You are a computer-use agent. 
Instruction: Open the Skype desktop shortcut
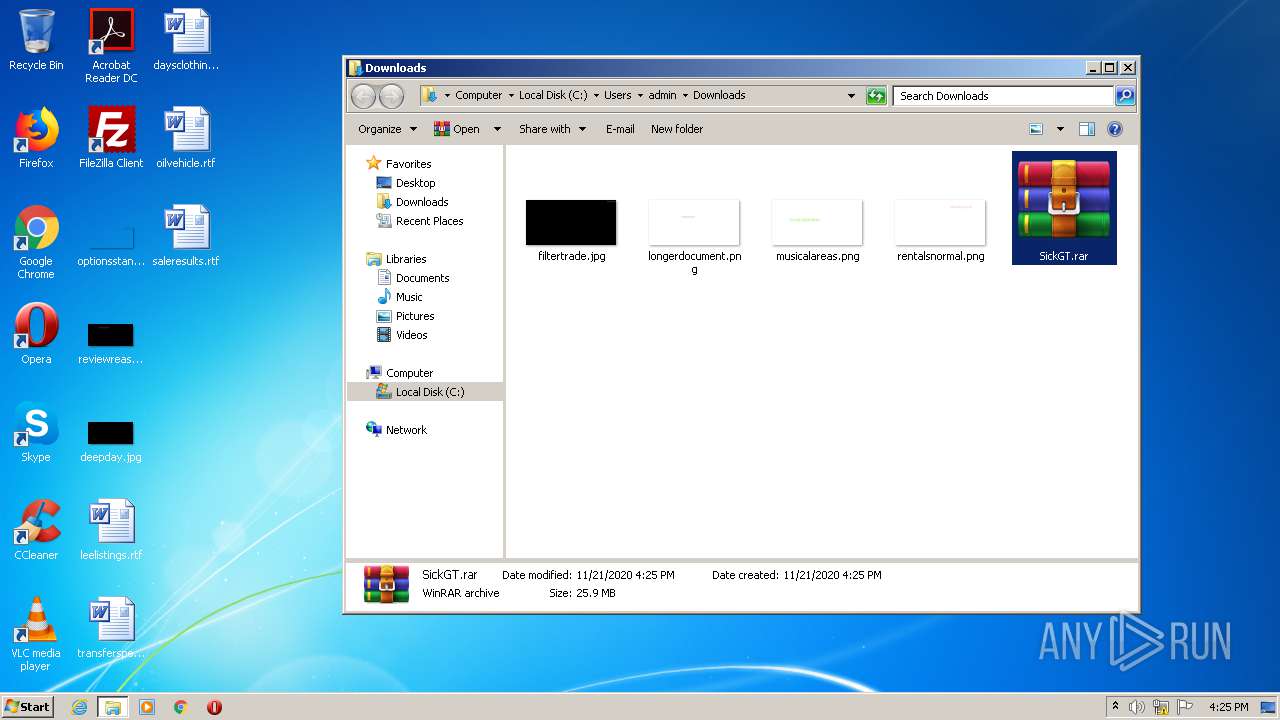pos(36,432)
